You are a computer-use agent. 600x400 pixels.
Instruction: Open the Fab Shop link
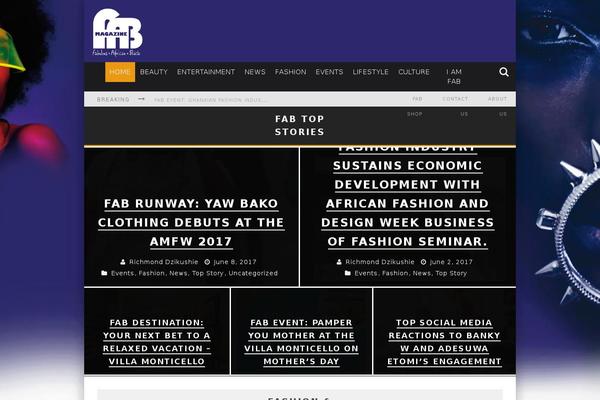(x=415, y=106)
